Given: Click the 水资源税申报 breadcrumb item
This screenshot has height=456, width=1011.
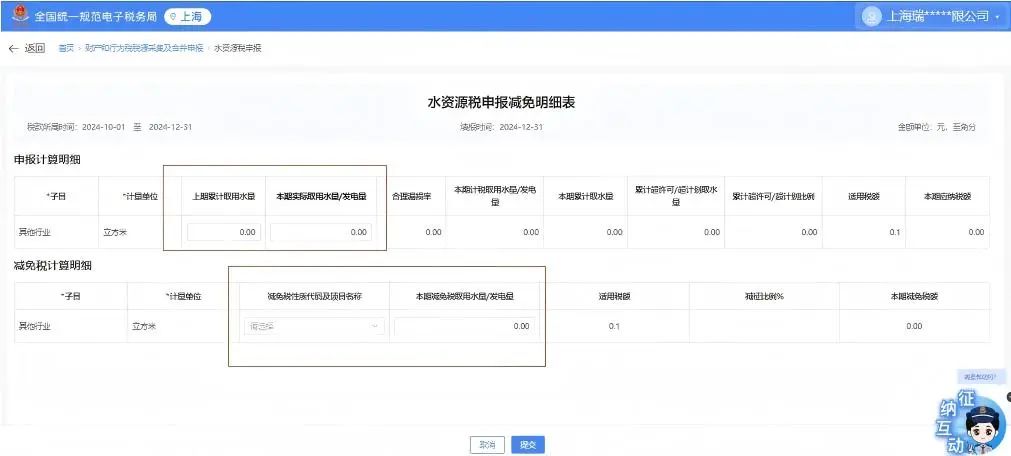Looking at the screenshot, I should pos(238,48).
